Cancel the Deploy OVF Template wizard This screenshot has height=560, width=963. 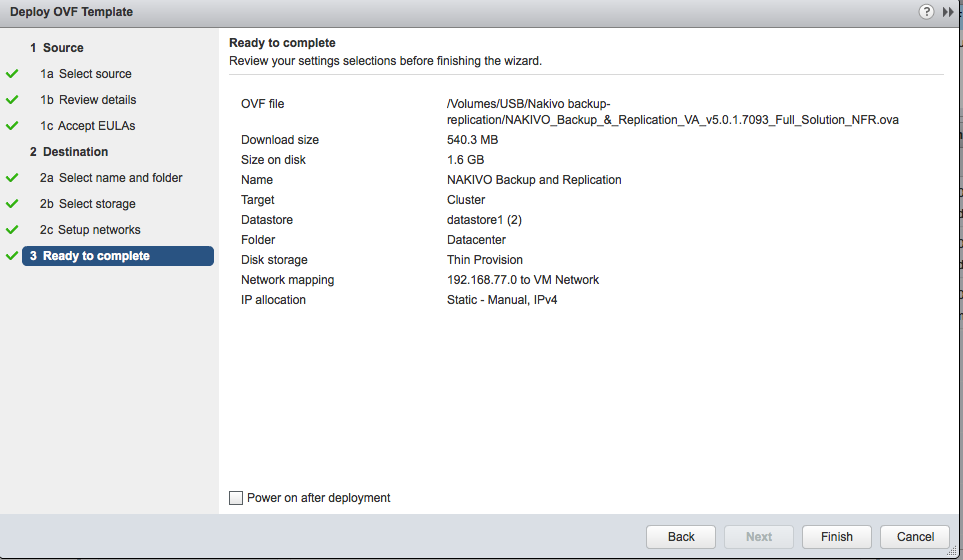click(914, 537)
